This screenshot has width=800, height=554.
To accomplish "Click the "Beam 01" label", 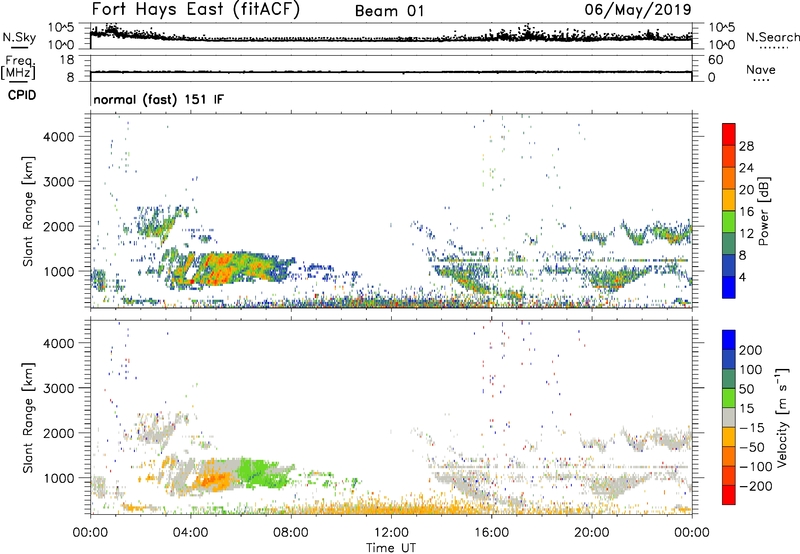I will click(x=389, y=11).
